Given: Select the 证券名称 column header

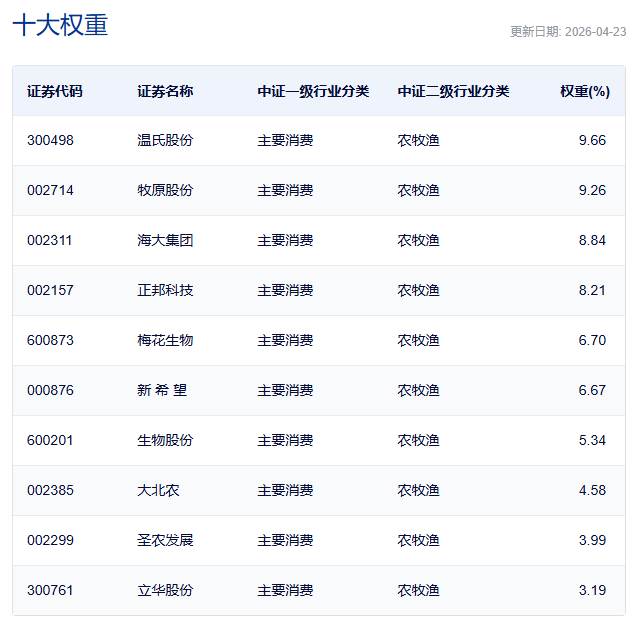Looking at the screenshot, I should 165,91.
